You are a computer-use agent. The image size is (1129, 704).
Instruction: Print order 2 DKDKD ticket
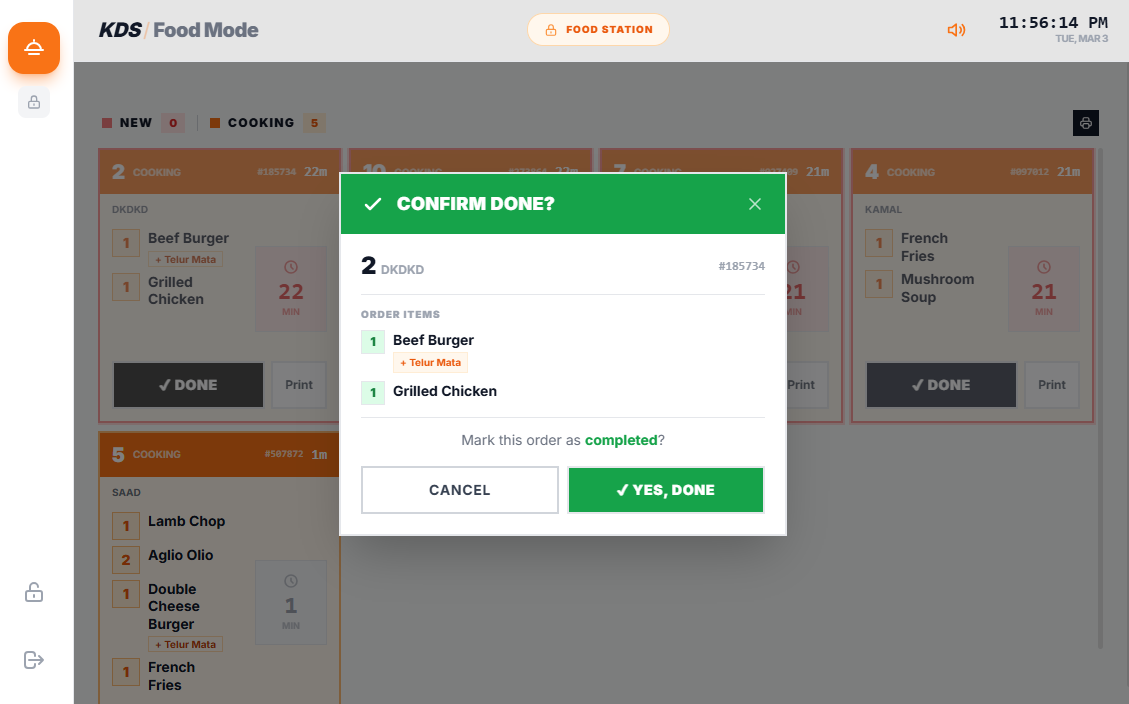(299, 385)
